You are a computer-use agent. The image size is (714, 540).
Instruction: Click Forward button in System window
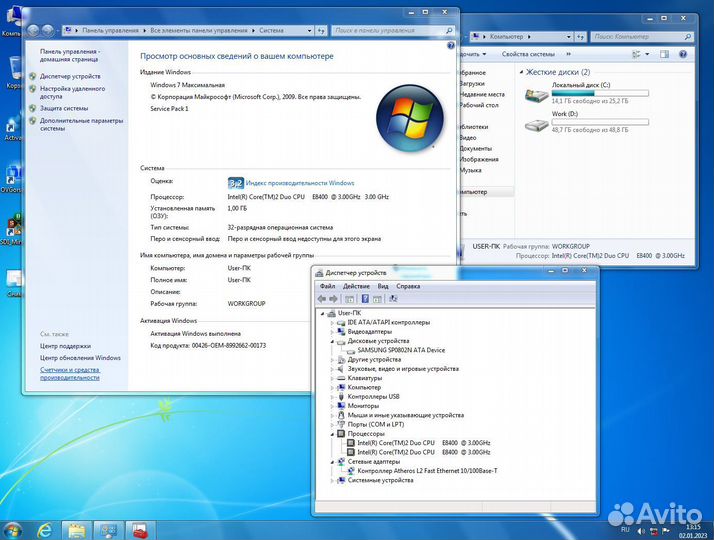(47, 31)
